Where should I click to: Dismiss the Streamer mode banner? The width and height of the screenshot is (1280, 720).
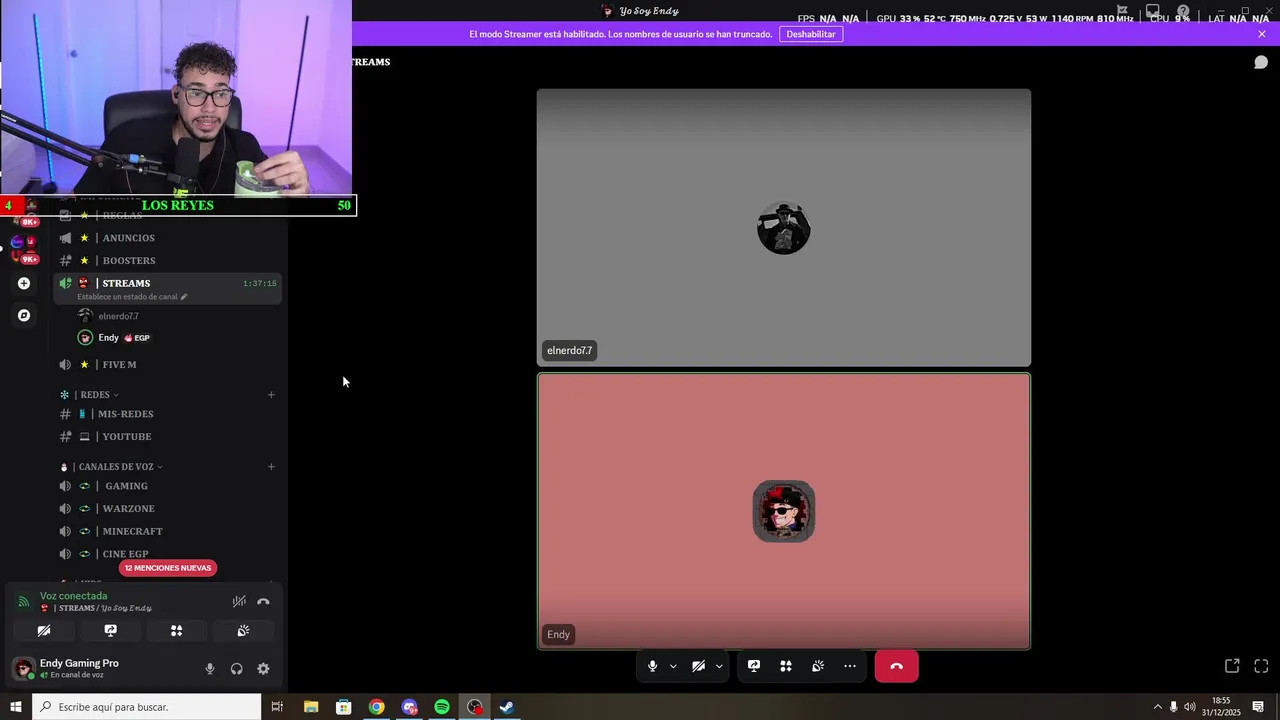(x=1262, y=34)
